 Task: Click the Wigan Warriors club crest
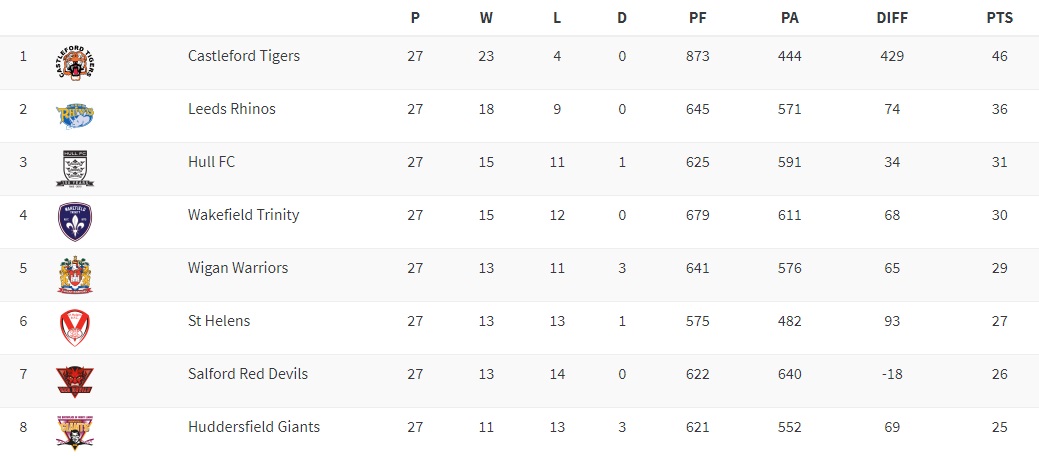point(75,274)
